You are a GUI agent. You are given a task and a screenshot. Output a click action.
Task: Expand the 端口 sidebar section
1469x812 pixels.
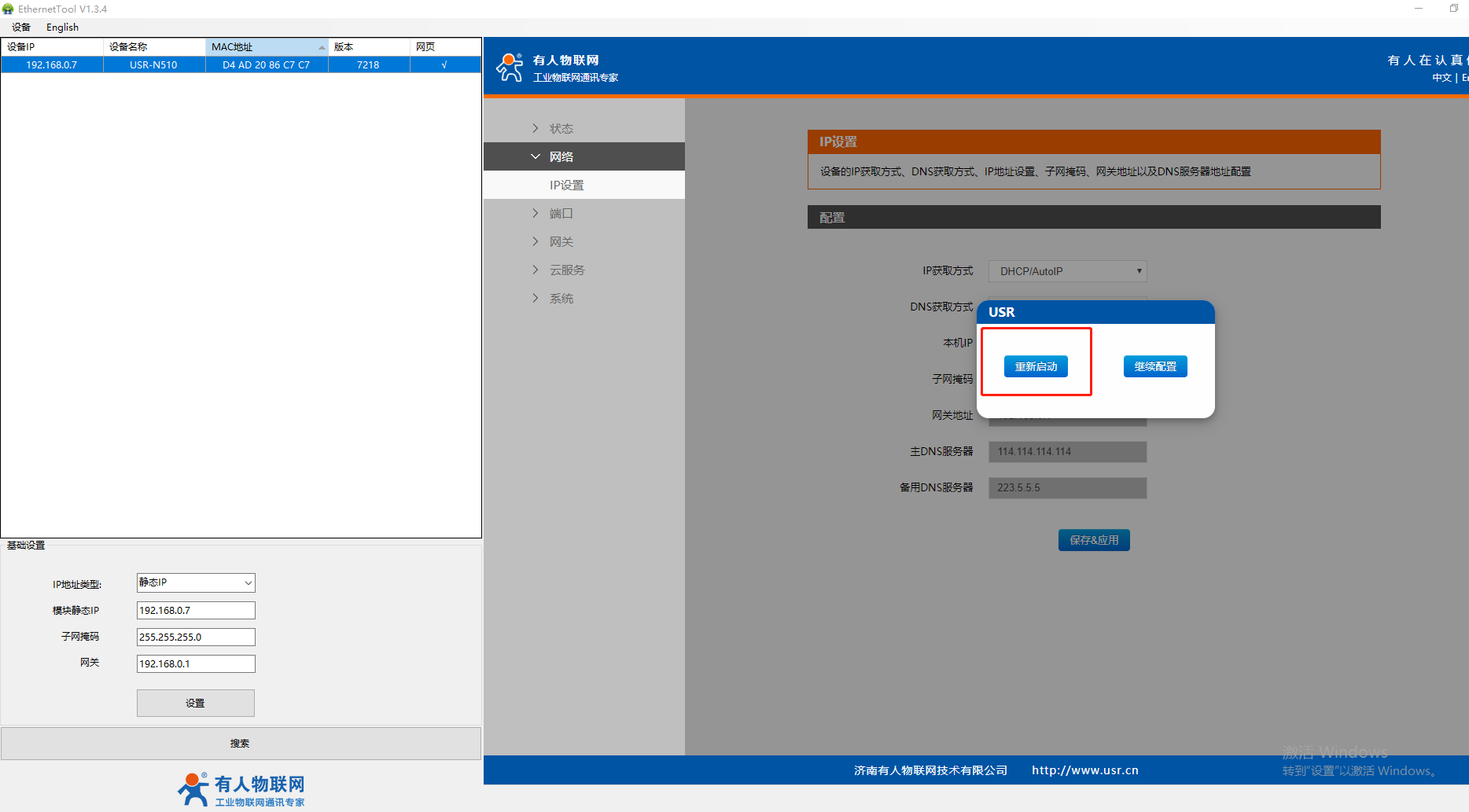(x=561, y=213)
